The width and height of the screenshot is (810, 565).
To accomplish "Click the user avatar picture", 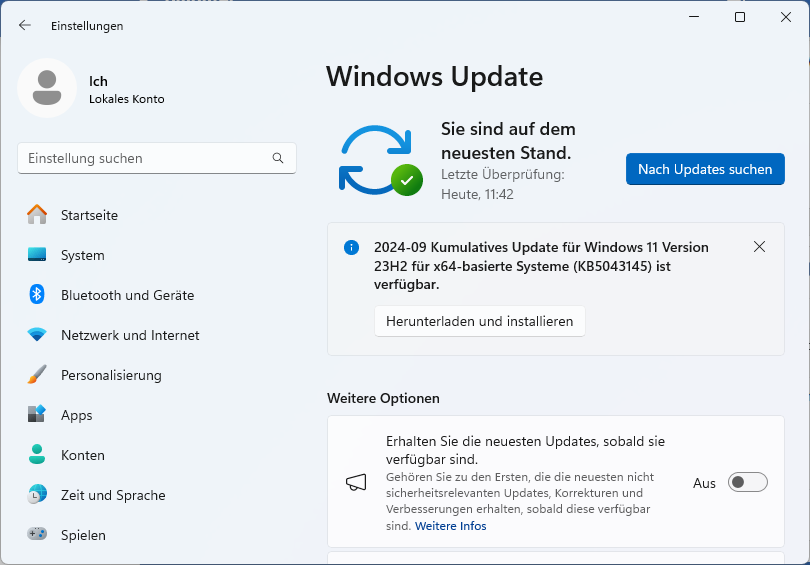I will (47, 88).
